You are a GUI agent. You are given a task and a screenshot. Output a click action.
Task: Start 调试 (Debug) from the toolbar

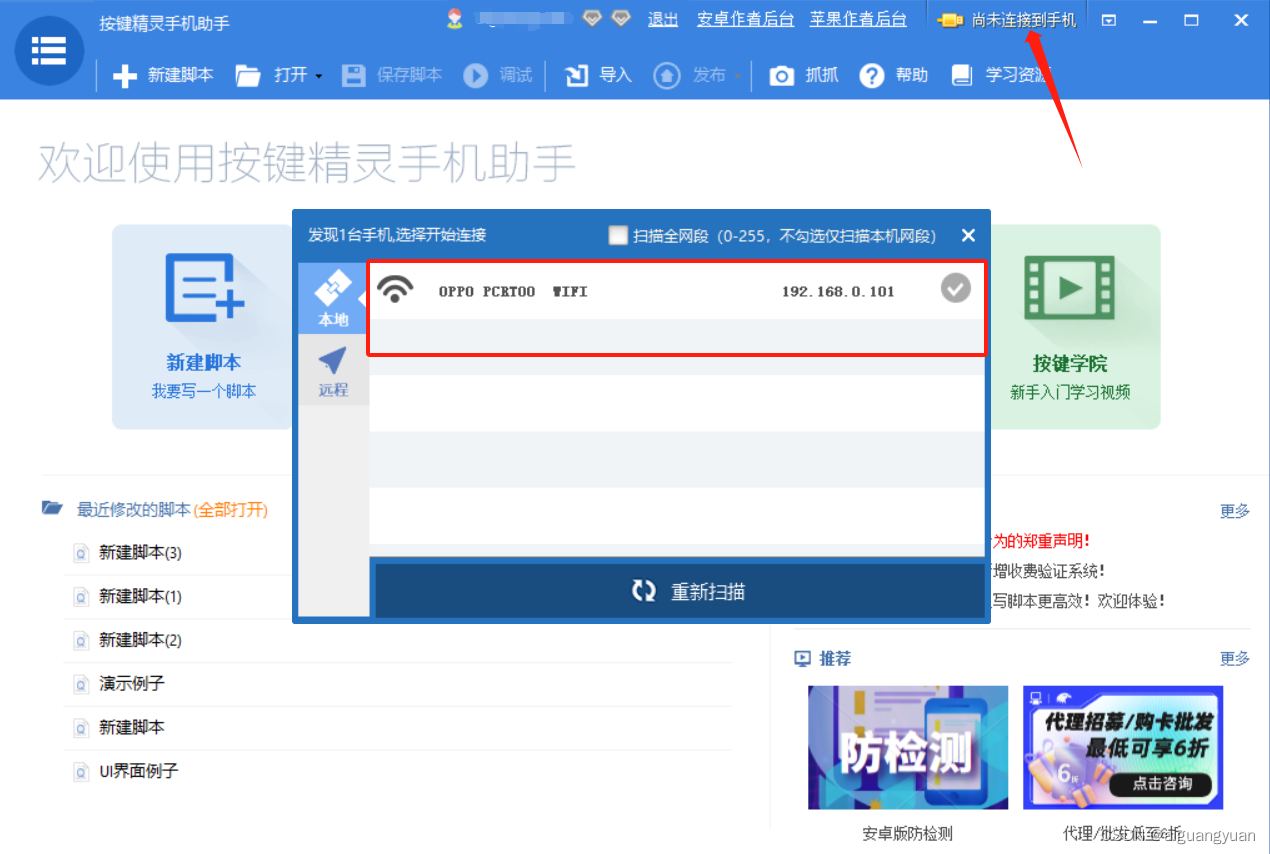click(476, 75)
